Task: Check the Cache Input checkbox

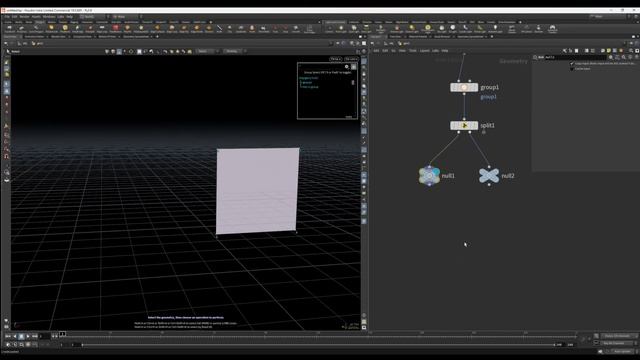Action: pos(572,69)
